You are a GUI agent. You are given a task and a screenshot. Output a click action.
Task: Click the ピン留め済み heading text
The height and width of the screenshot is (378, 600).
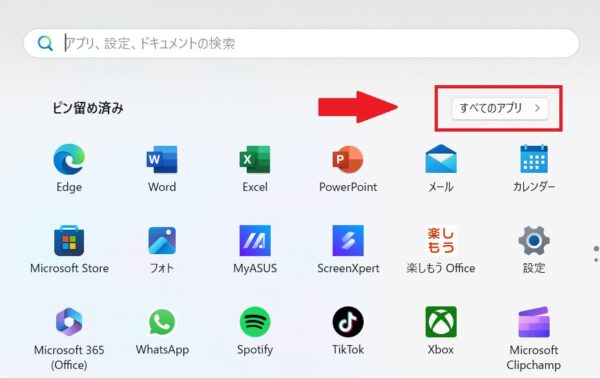click(88, 108)
